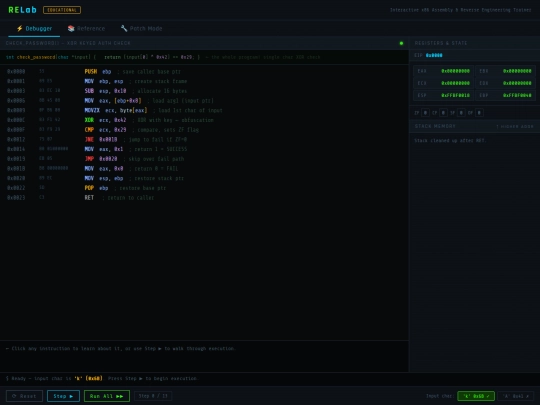Click the EBP register value

[x=517, y=95]
